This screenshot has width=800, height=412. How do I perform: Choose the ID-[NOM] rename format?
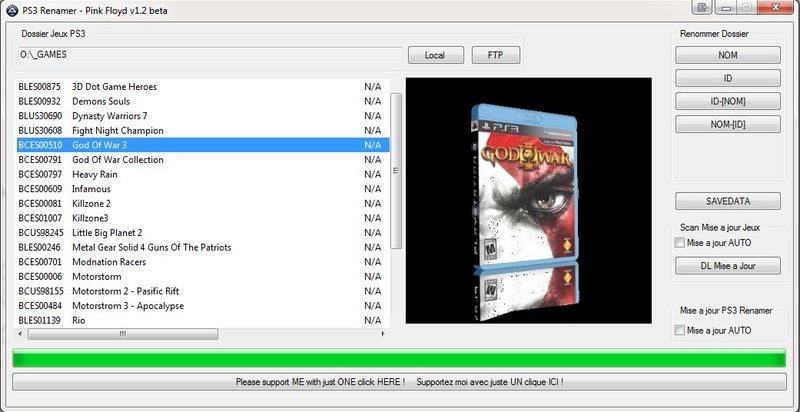pos(728,101)
